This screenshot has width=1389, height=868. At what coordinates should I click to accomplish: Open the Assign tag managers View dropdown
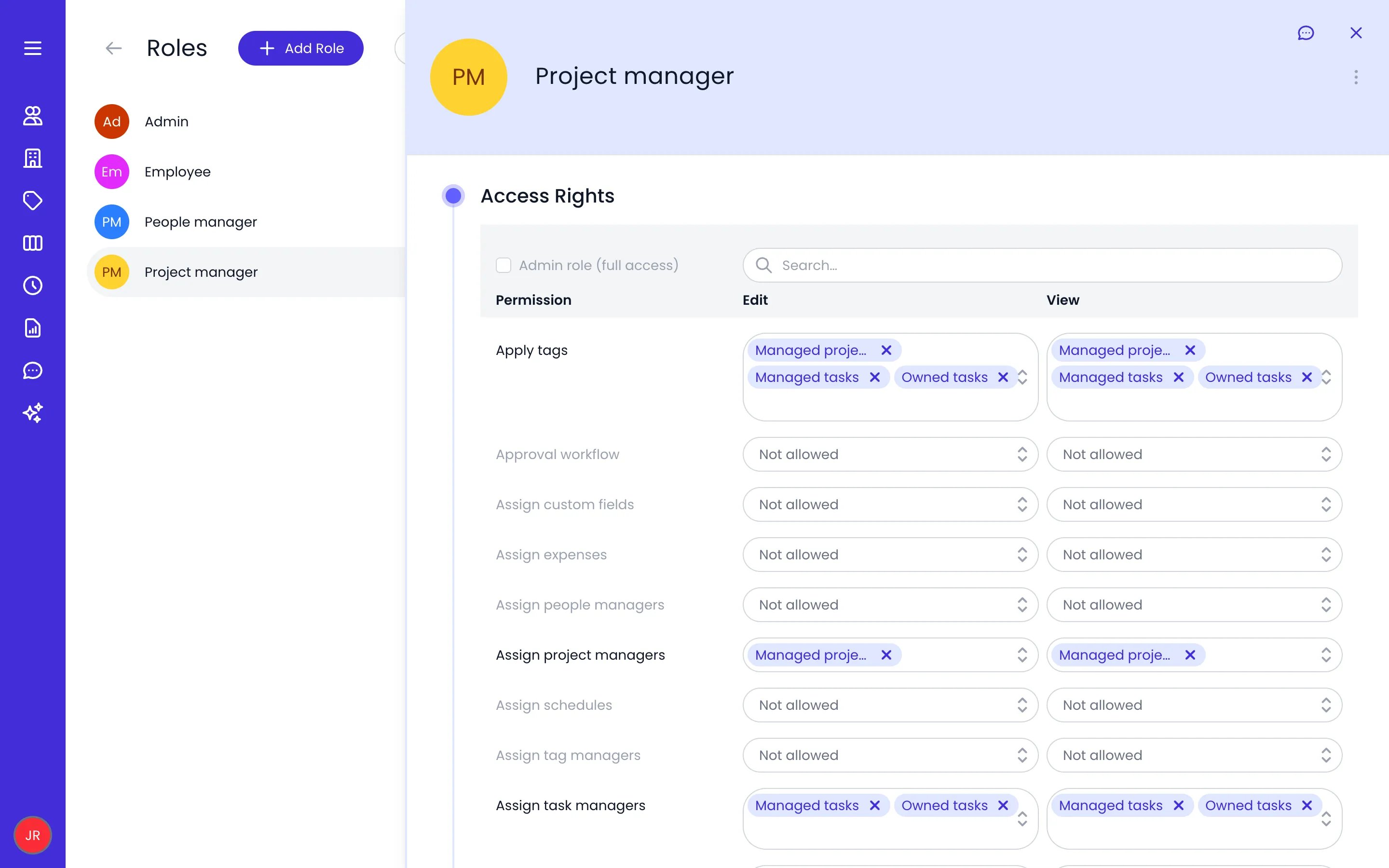(x=1194, y=755)
